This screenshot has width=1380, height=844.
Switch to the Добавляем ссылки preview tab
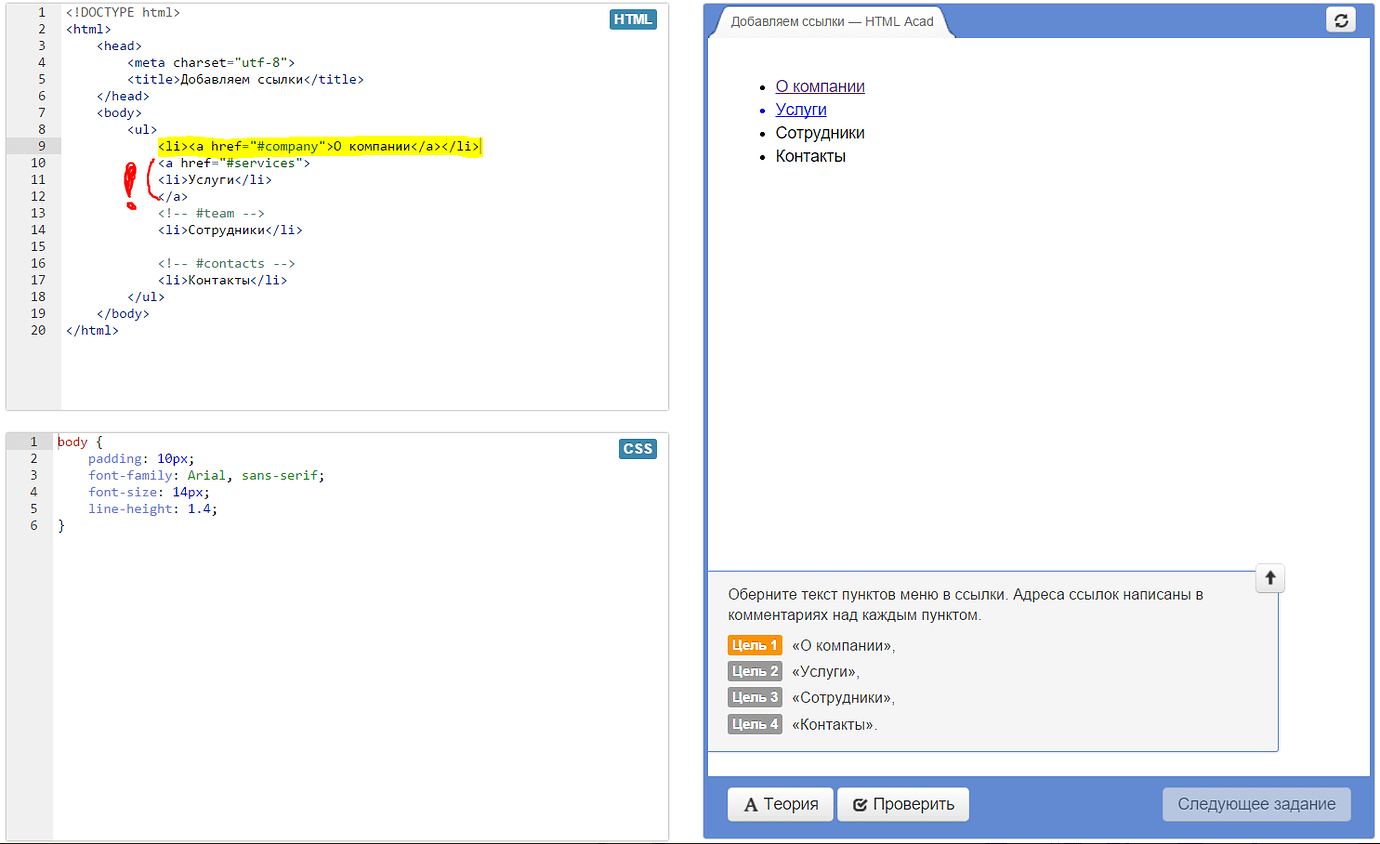(831, 21)
